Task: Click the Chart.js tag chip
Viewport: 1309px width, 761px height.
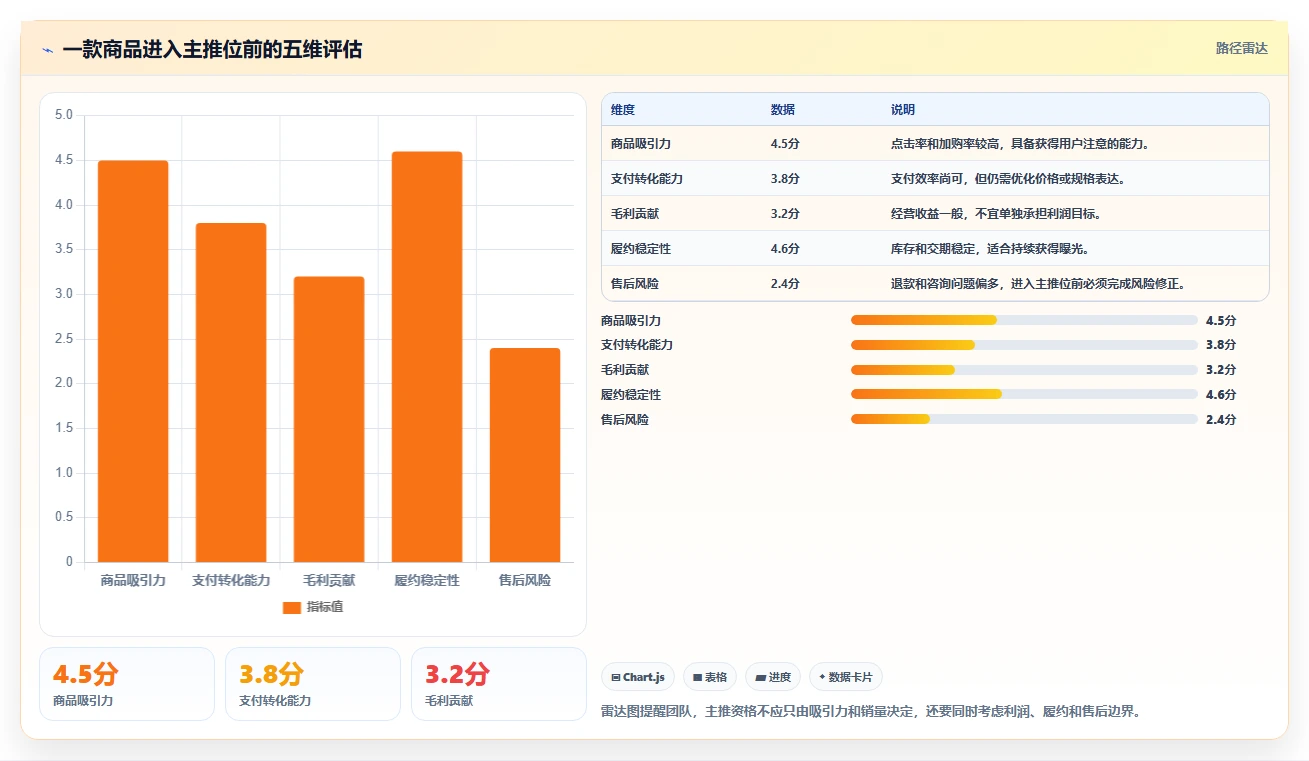Action: [x=638, y=677]
